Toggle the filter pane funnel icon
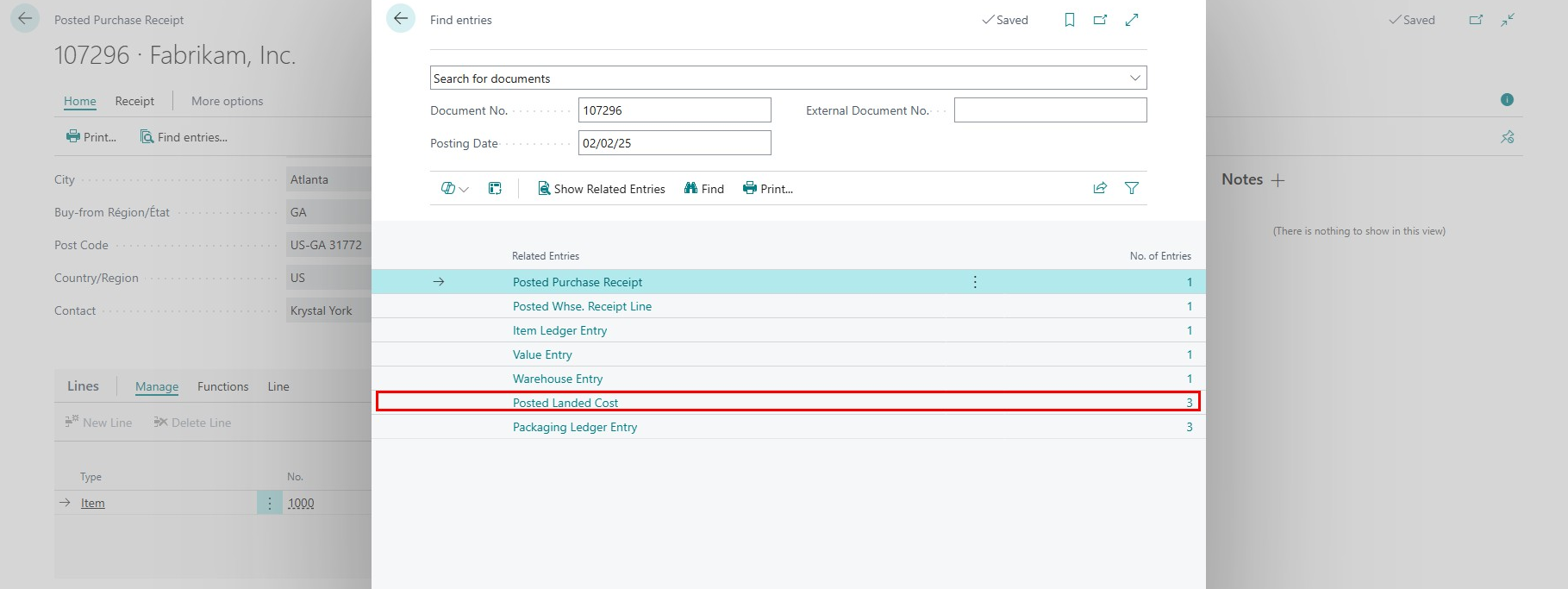 click(1132, 188)
